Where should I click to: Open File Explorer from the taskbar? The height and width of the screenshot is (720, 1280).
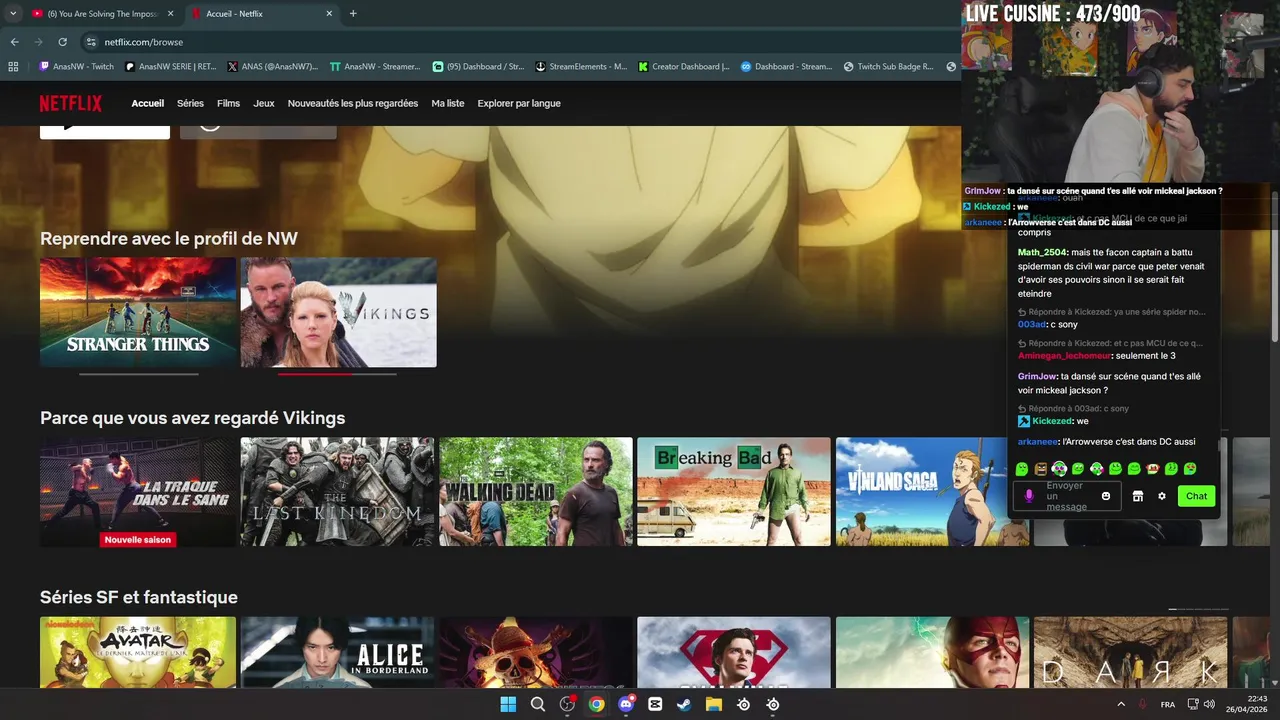(x=714, y=704)
